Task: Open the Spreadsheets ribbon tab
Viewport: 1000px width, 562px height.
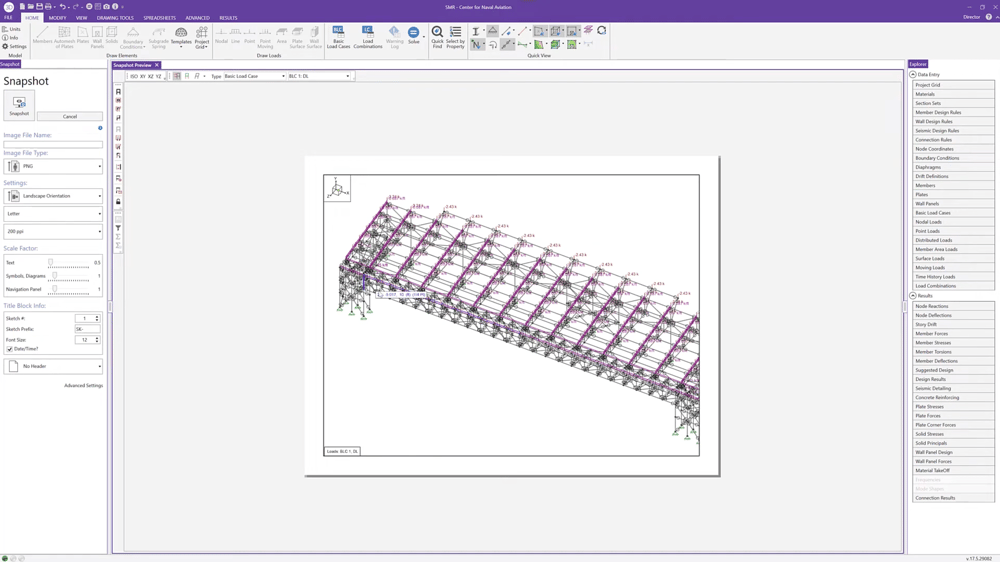Action: click(159, 18)
